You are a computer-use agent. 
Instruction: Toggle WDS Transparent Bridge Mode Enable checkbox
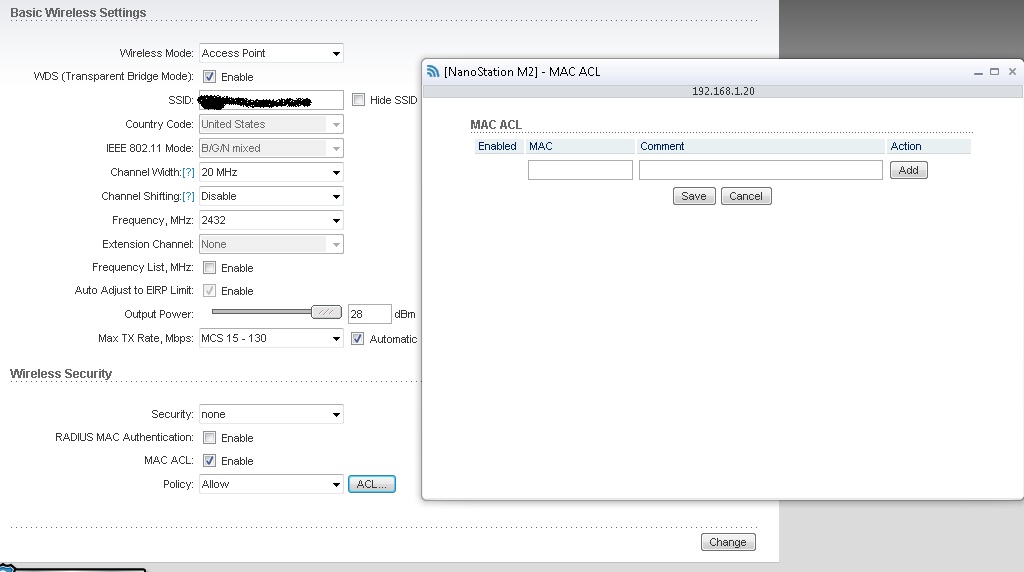pos(209,76)
